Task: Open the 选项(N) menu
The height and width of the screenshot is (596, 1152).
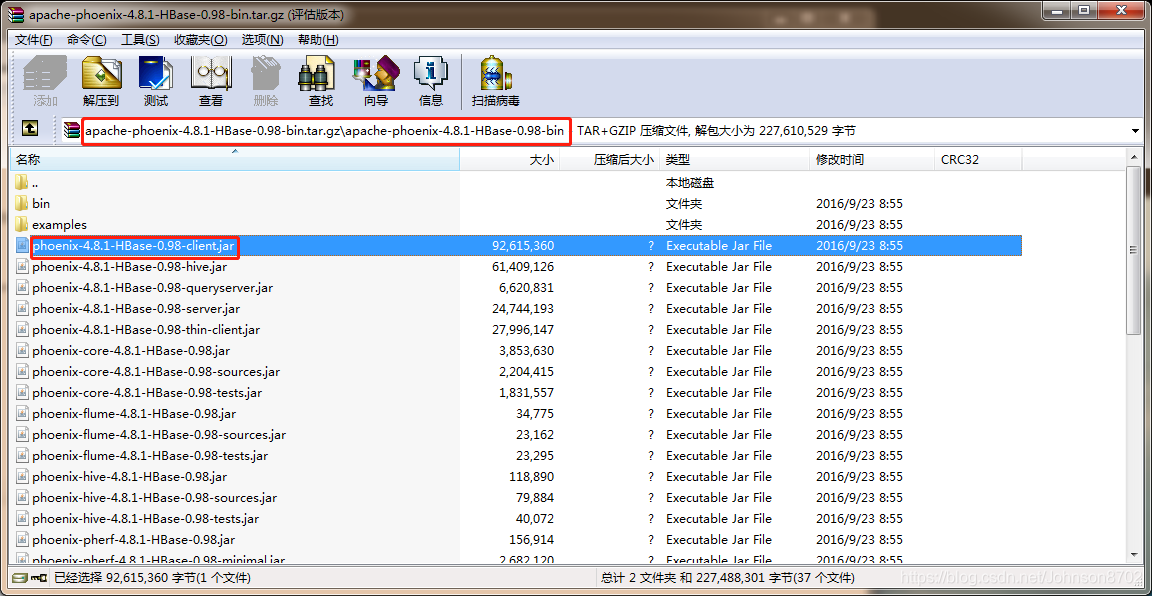Action: click(262, 40)
